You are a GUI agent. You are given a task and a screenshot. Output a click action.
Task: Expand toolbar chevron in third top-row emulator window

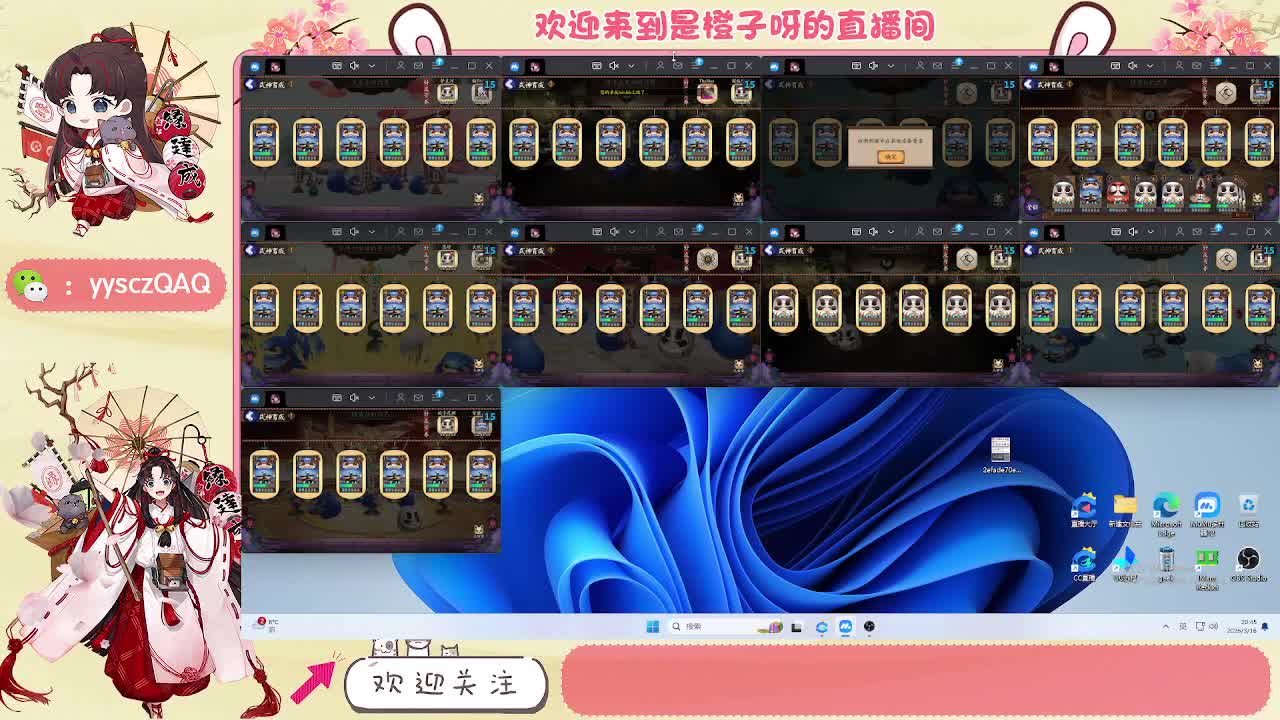pyautogui.click(x=891, y=66)
